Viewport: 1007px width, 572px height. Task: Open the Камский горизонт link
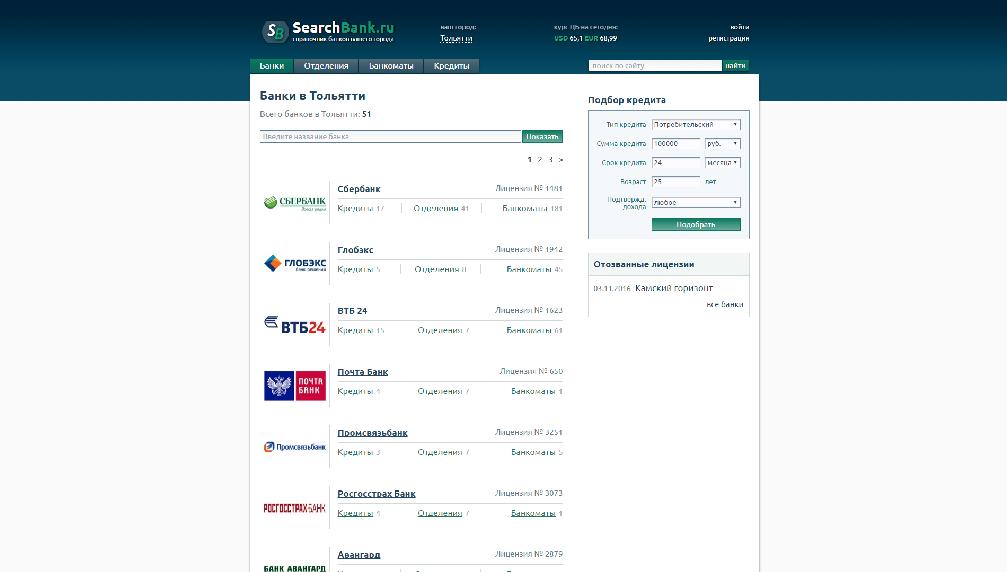pyautogui.click(x=674, y=288)
